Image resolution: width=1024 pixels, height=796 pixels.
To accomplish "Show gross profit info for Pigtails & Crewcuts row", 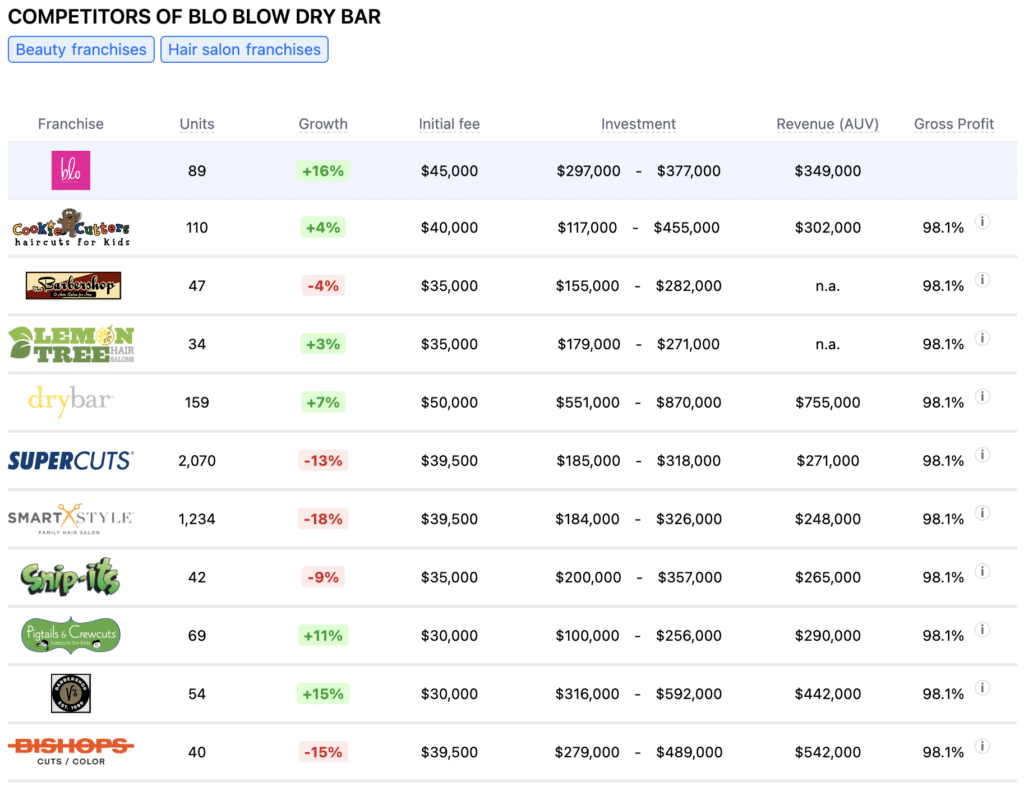I will [982, 629].
